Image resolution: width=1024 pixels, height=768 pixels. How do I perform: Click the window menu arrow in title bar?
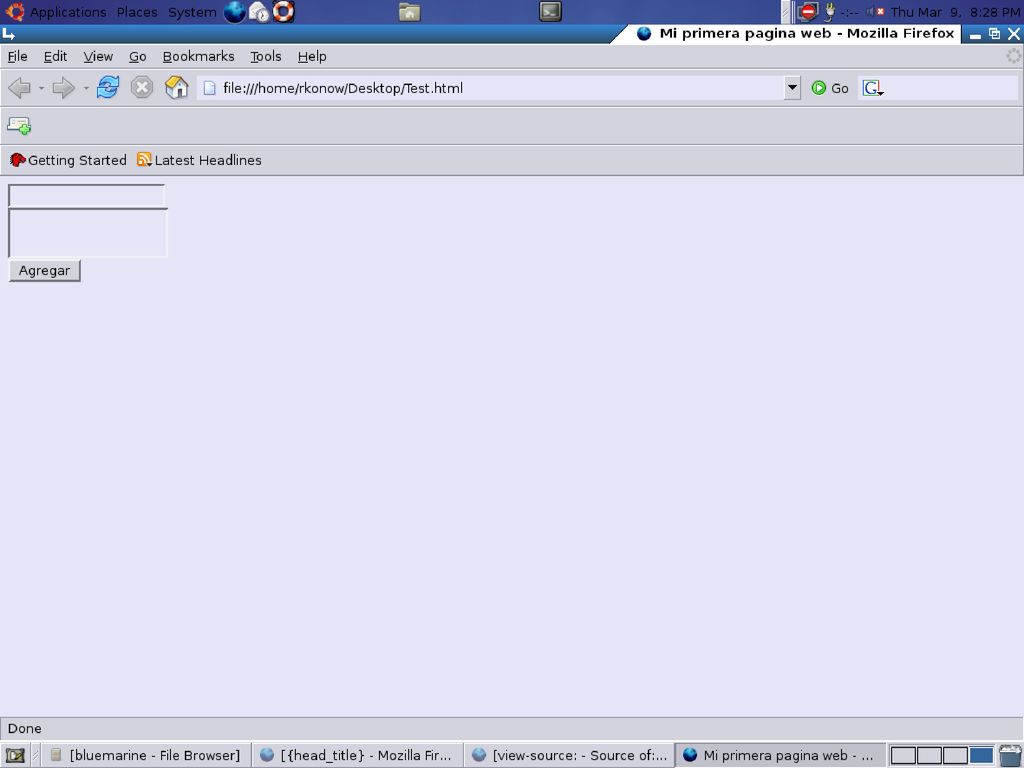pyautogui.click(x=8, y=34)
